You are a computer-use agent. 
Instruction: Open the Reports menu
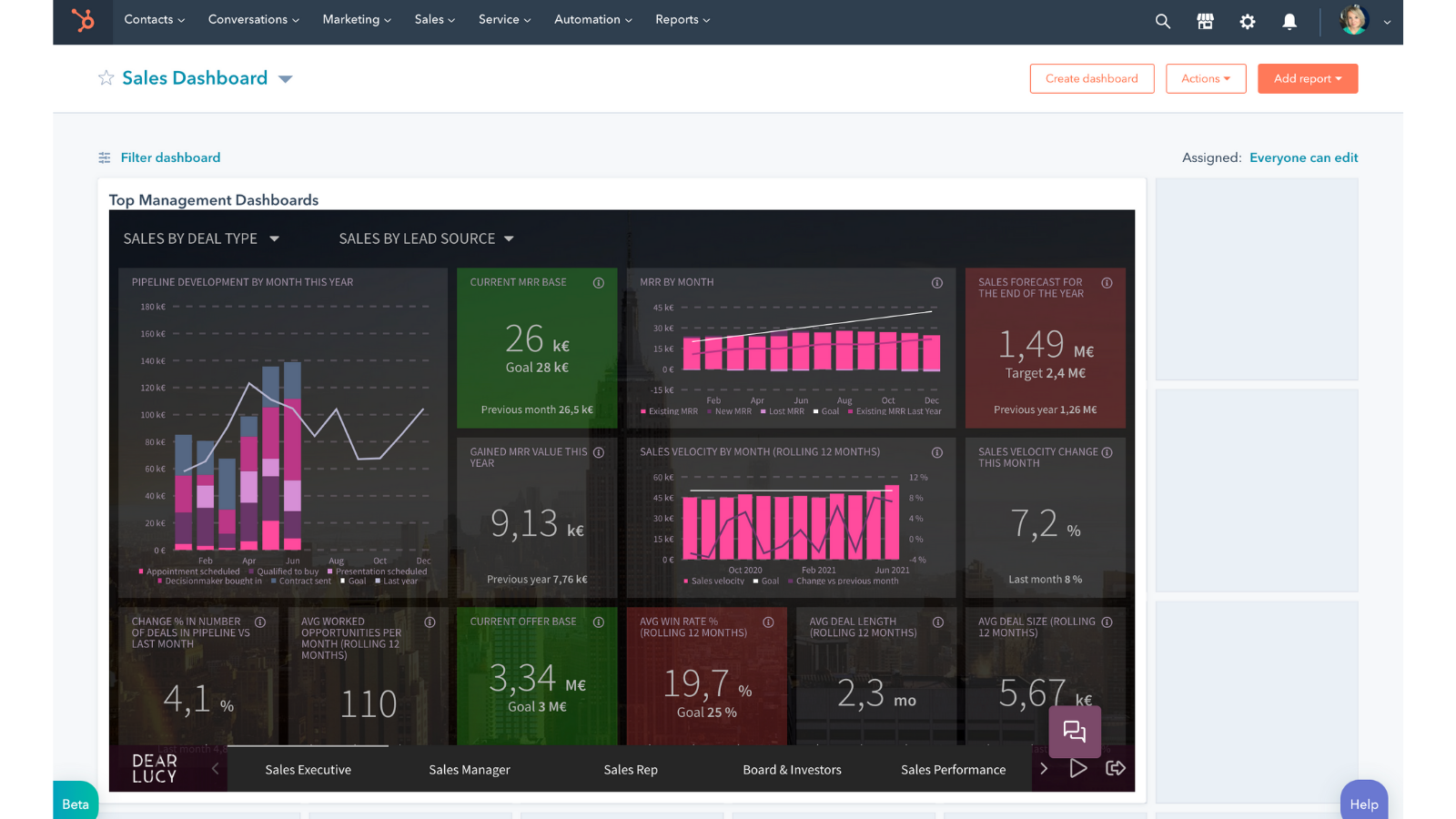point(682,19)
